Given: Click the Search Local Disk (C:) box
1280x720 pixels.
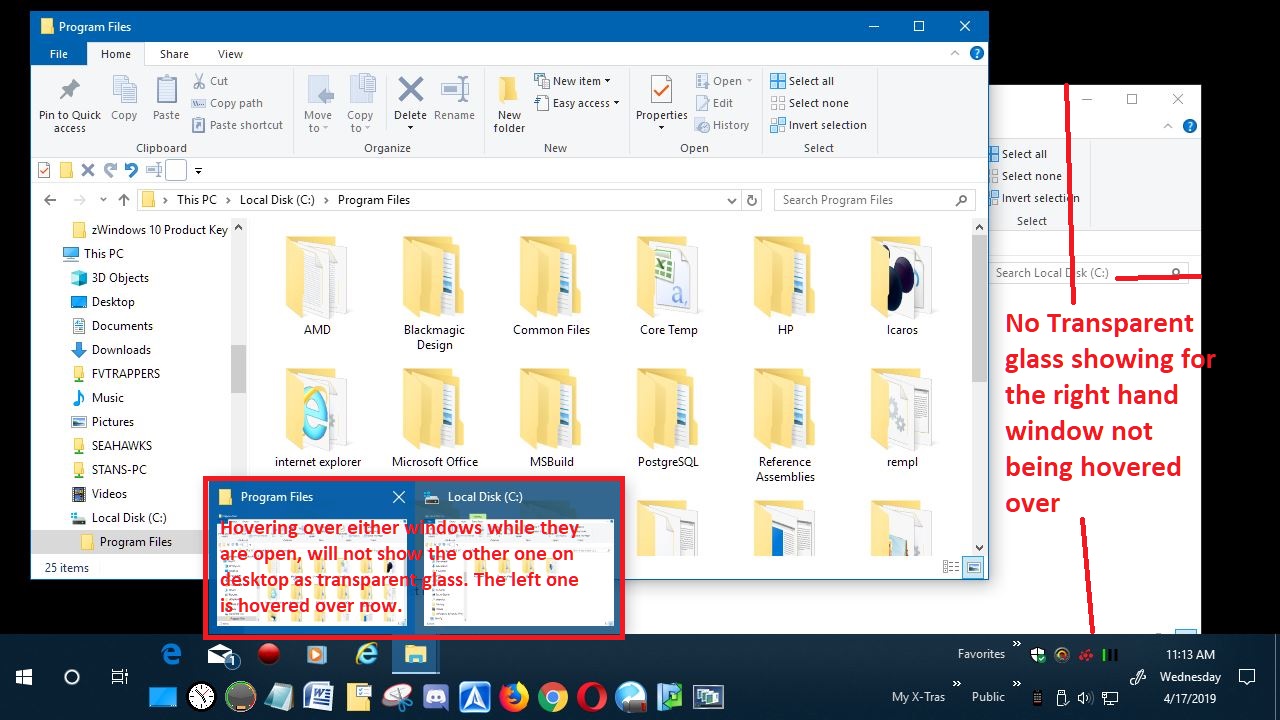Looking at the screenshot, I should (x=1088, y=272).
